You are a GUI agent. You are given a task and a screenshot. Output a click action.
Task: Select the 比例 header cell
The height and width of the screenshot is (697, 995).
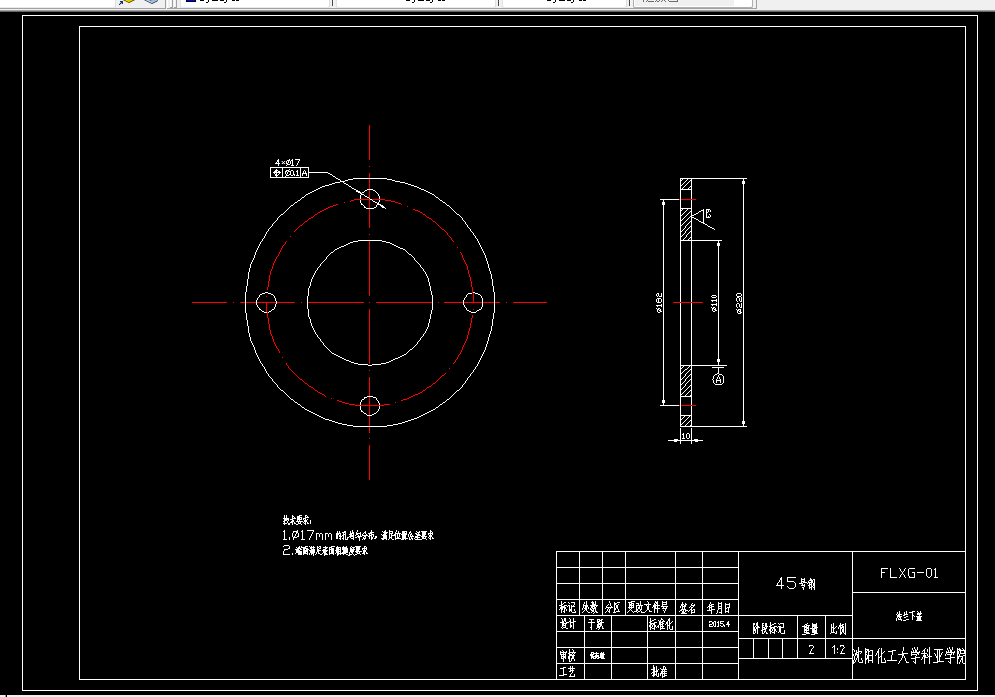(x=838, y=628)
